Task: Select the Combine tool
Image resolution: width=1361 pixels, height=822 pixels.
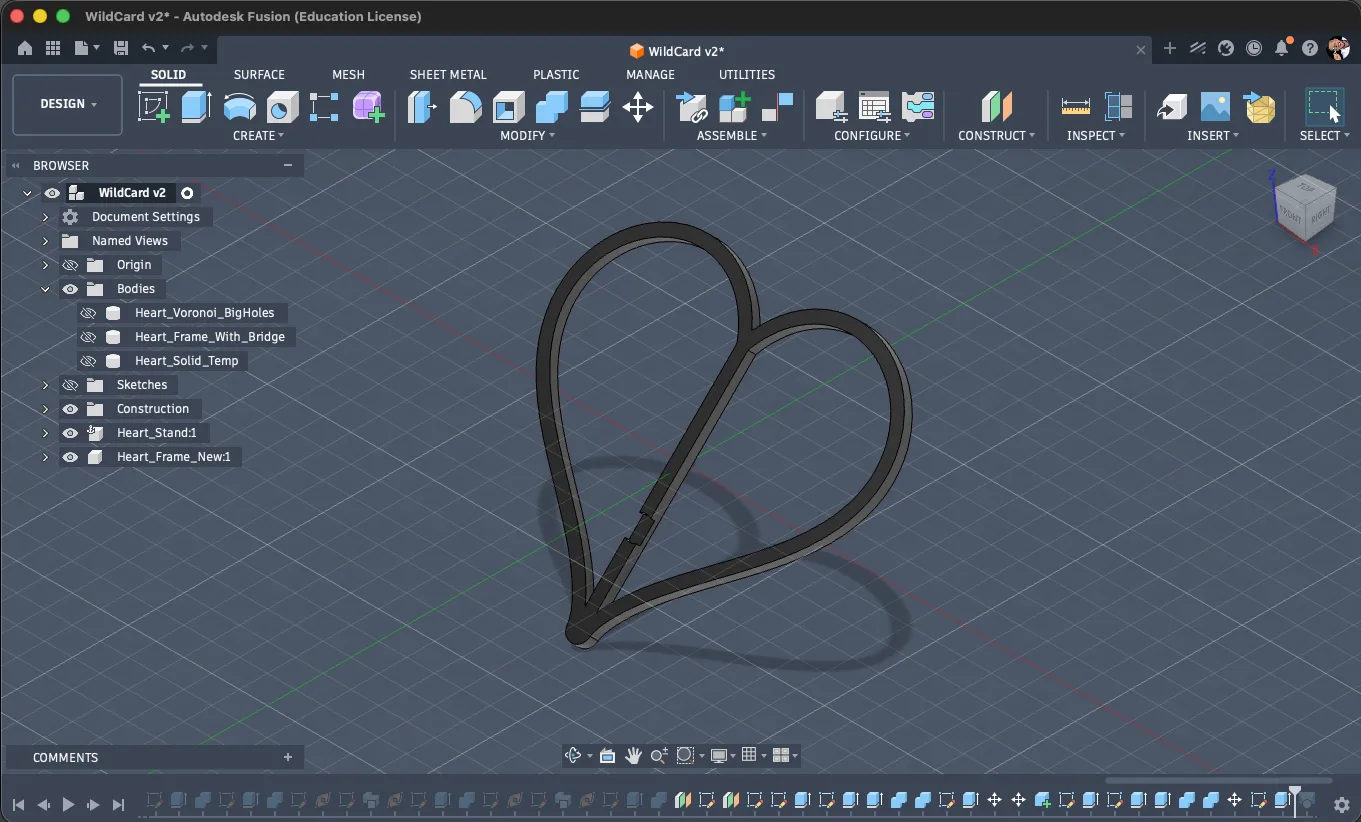Action: point(551,106)
